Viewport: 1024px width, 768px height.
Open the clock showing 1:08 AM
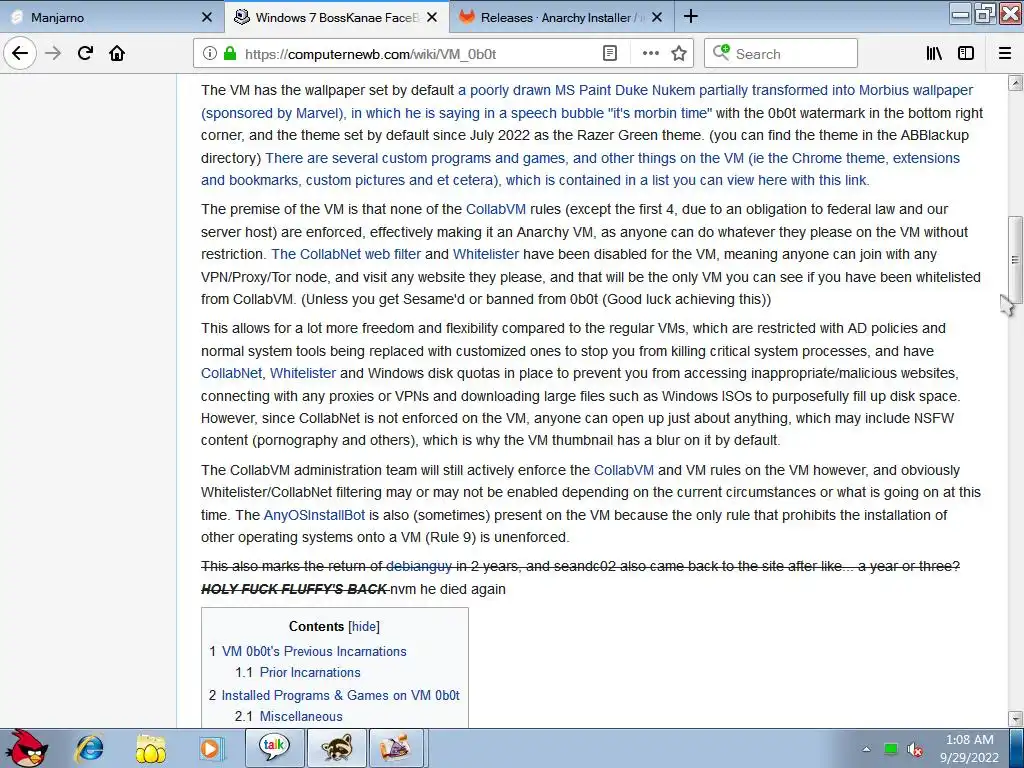click(970, 748)
